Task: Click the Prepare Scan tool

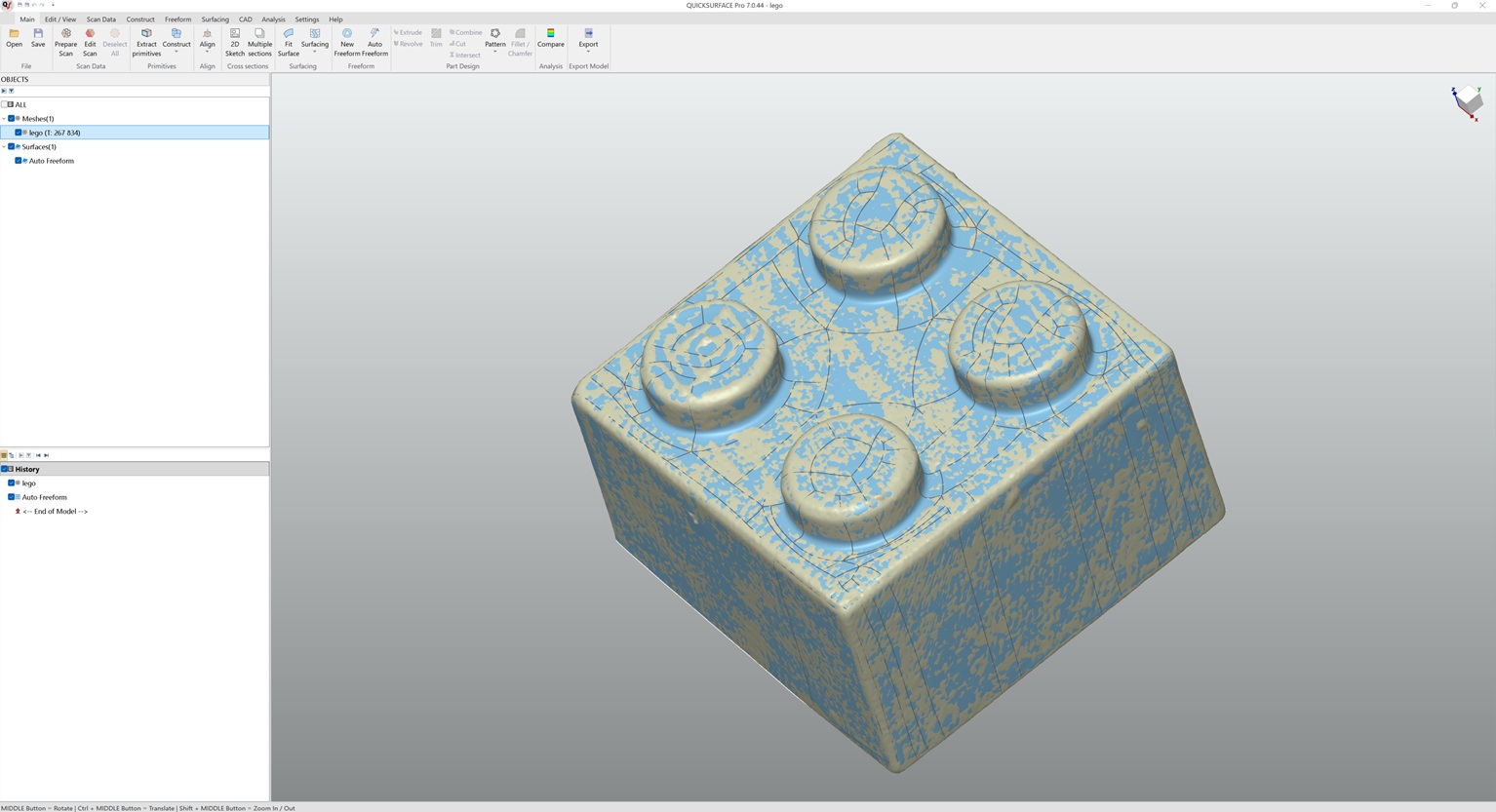Action: (65, 42)
